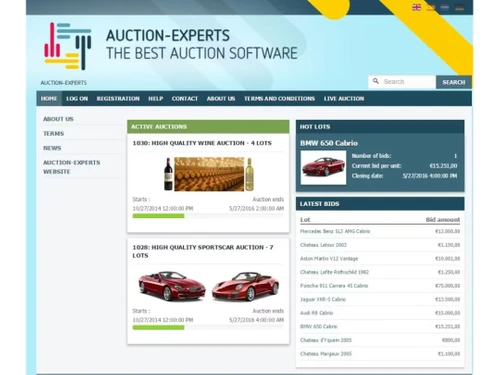Click Chateau d'Yquem 2005 bid row
The image size is (500, 375).
380,340
